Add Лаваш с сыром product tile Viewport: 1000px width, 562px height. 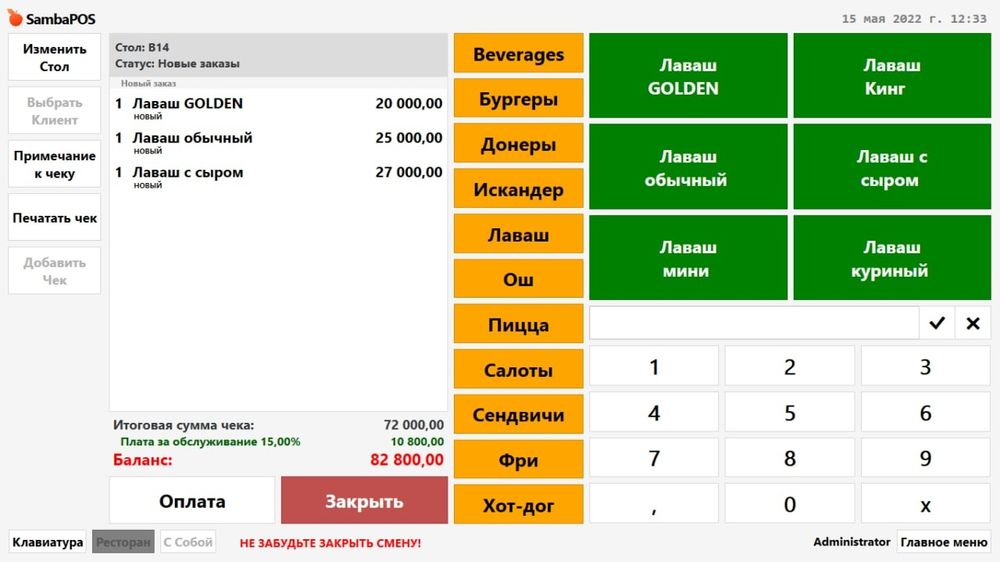pyautogui.click(x=892, y=167)
